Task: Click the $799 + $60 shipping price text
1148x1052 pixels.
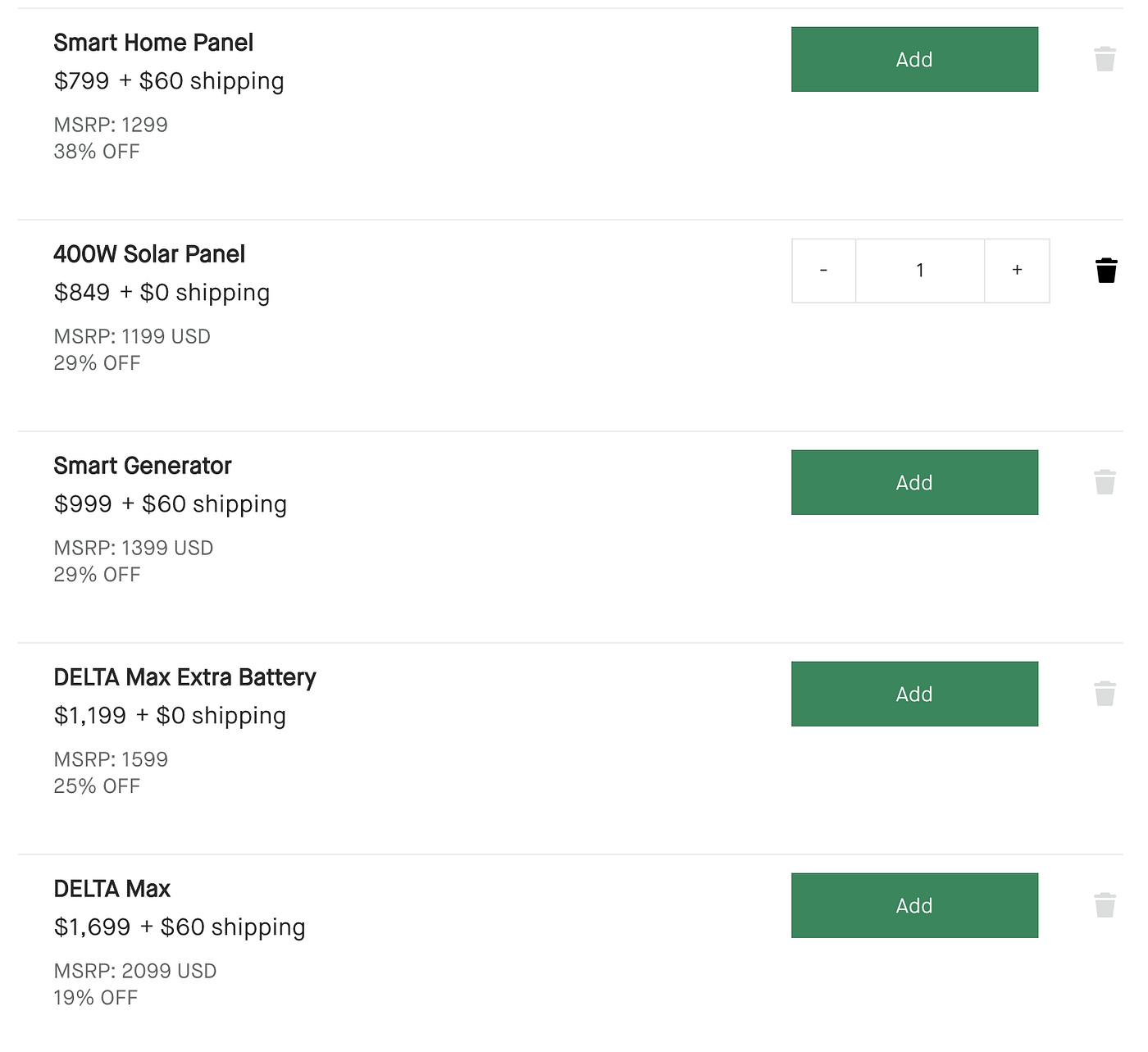Action: (x=169, y=81)
